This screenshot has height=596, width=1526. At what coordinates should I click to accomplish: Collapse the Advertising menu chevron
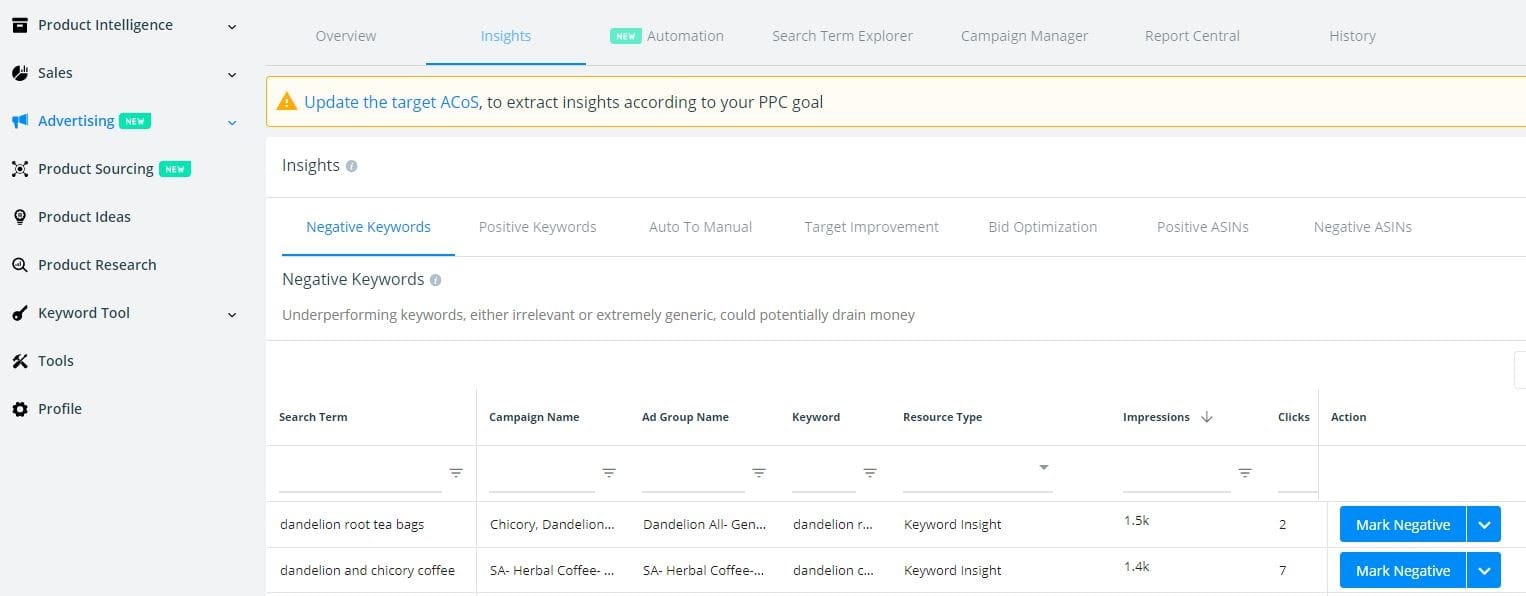click(232, 122)
